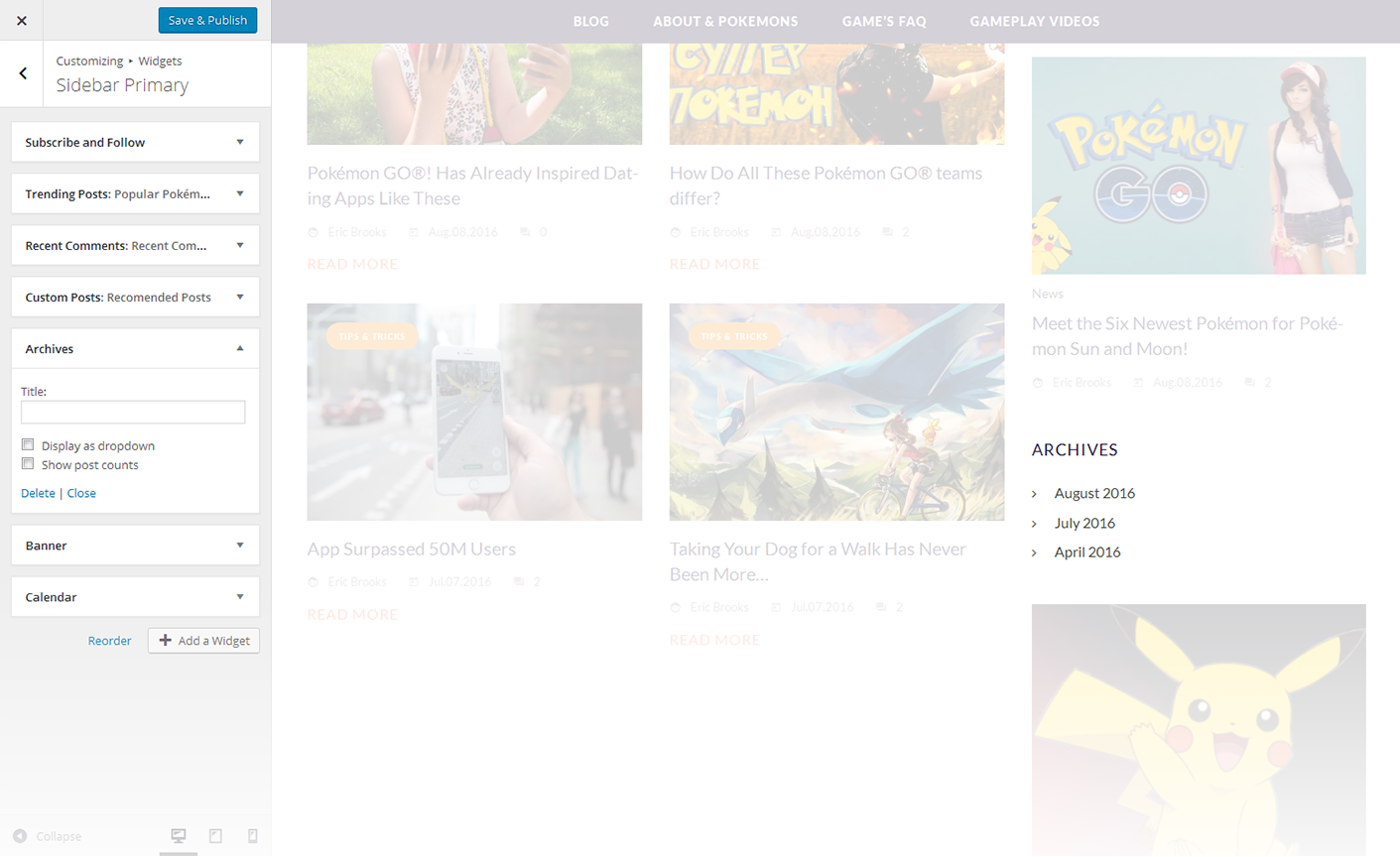The width and height of the screenshot is (1400, 857).
Task: Close the Customizer with the X icon
Action: point(22,21)
